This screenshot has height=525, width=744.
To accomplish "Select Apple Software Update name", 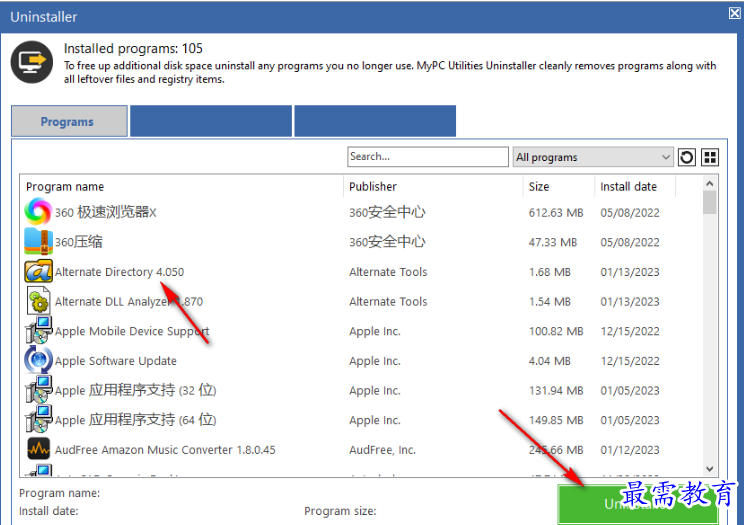I will point(115,361).
